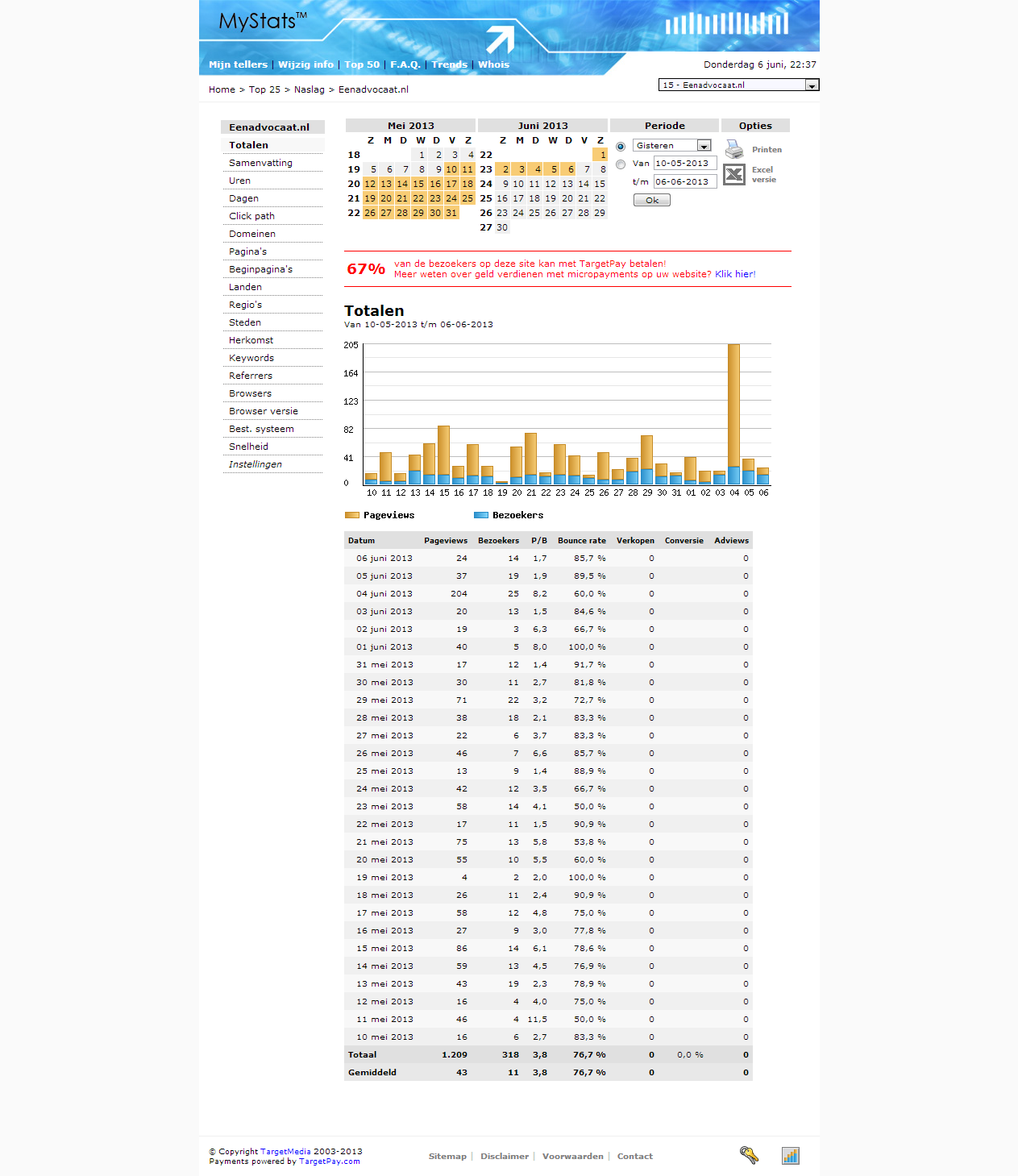Image resolution: width=1018 pixels, height=1176 pixels.
Task: Click the Mei 2013 calendar header
Action: tap(410, 126)
